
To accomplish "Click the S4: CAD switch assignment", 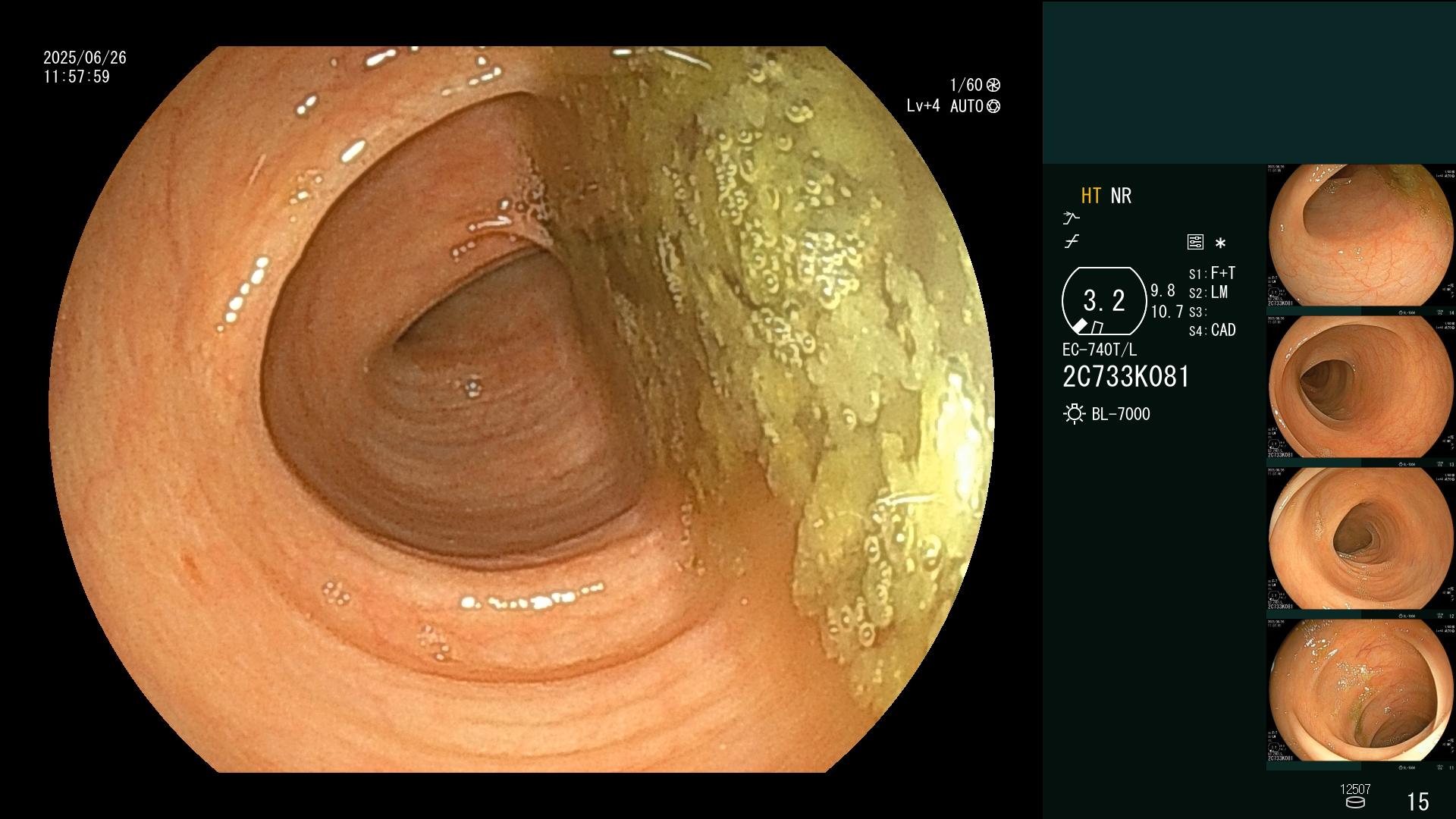I will tap(1212, 331).
